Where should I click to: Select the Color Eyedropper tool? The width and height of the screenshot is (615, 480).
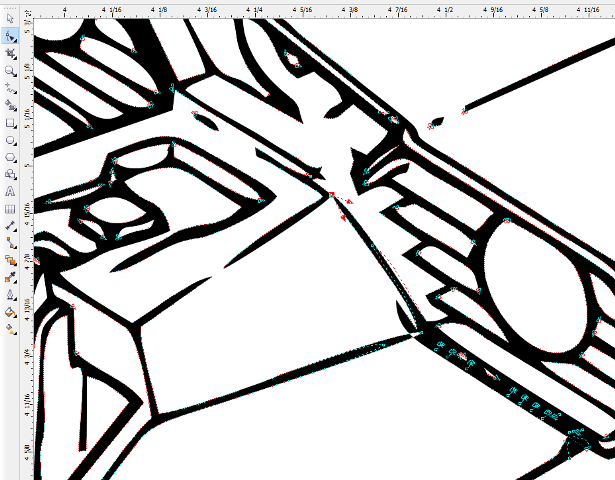point(10,278)
